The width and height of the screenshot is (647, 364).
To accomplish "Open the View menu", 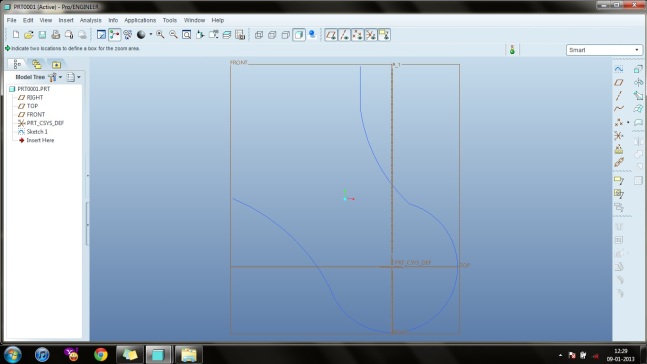I will point(46,20).
